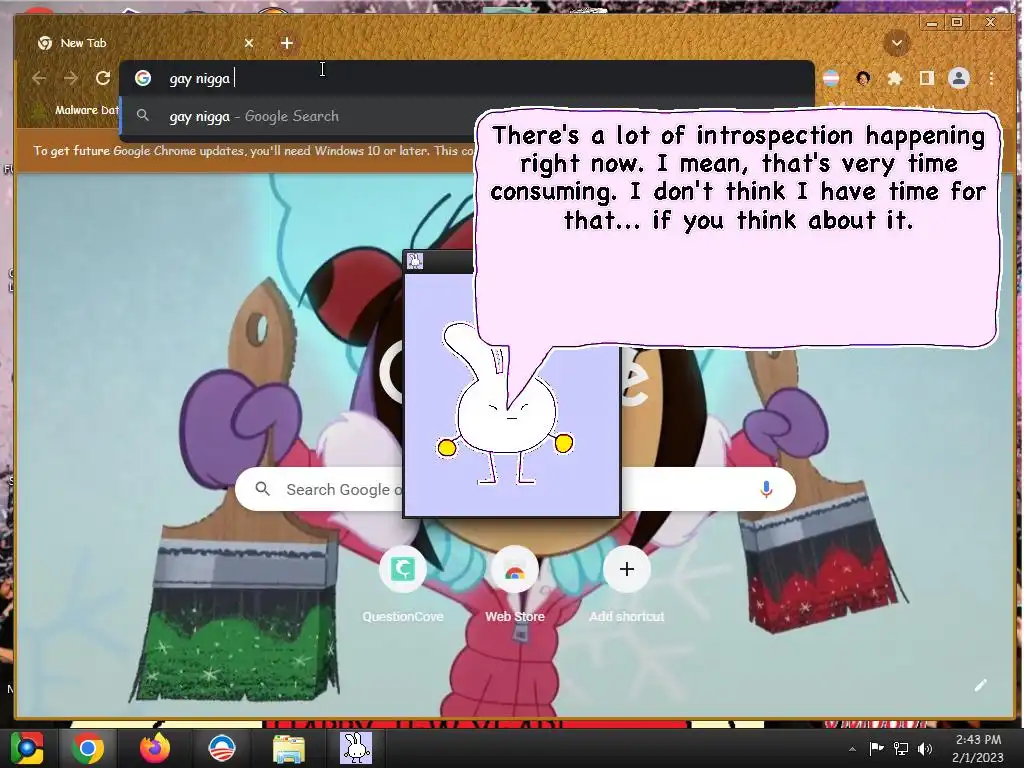Image resolution: width=1024 pixels, height=768 pixels.
Task: Click the Chrome updates infobar message
Action: tap(253, 151)
